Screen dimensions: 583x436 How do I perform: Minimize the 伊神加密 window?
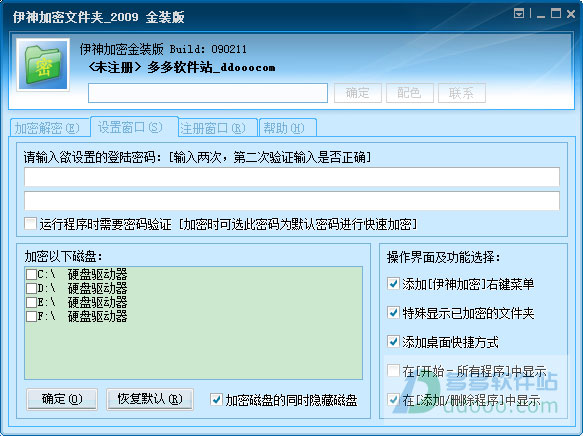pos(541,14)
